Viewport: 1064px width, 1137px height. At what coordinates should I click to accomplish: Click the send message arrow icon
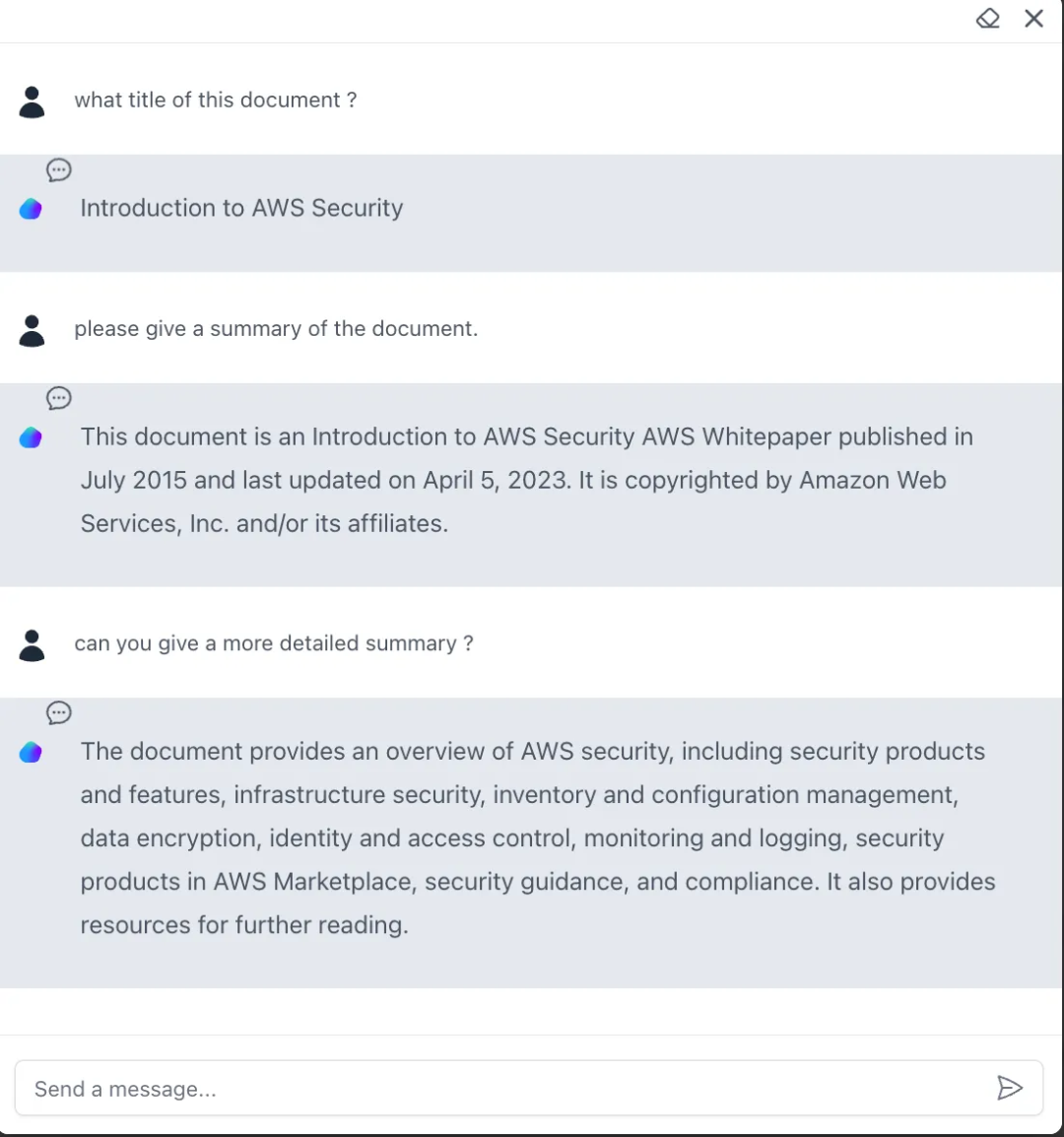[1010, 1088]
